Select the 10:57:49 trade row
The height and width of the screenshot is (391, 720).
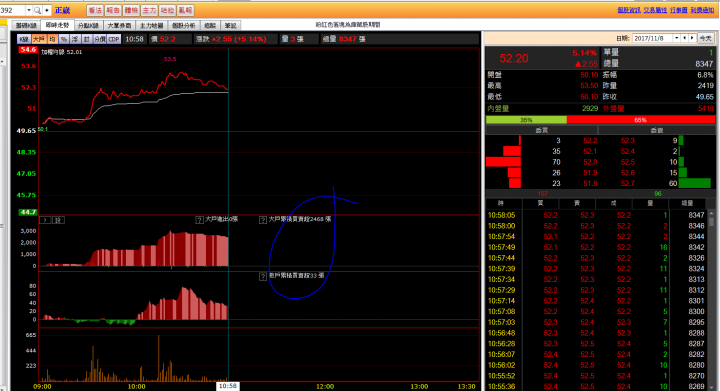(596, 247)
